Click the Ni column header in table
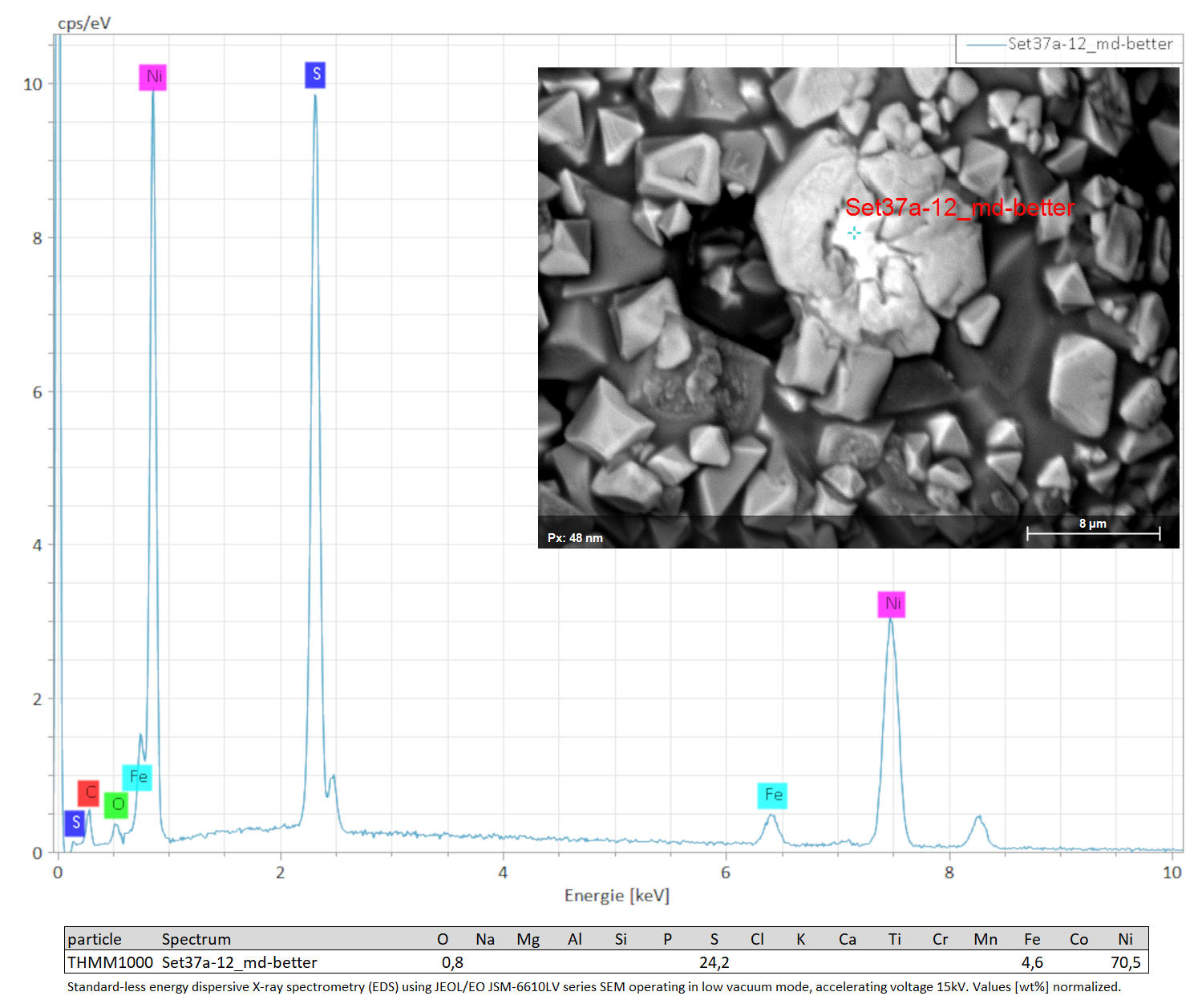The image size is (1202, 1008). pos(1125,939)
